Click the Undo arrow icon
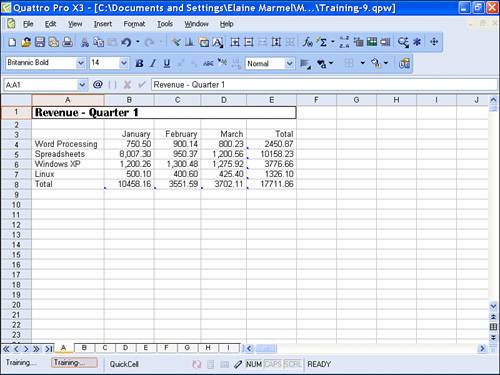This screenshot has width=500, height=375. click(x=126, y=42)
